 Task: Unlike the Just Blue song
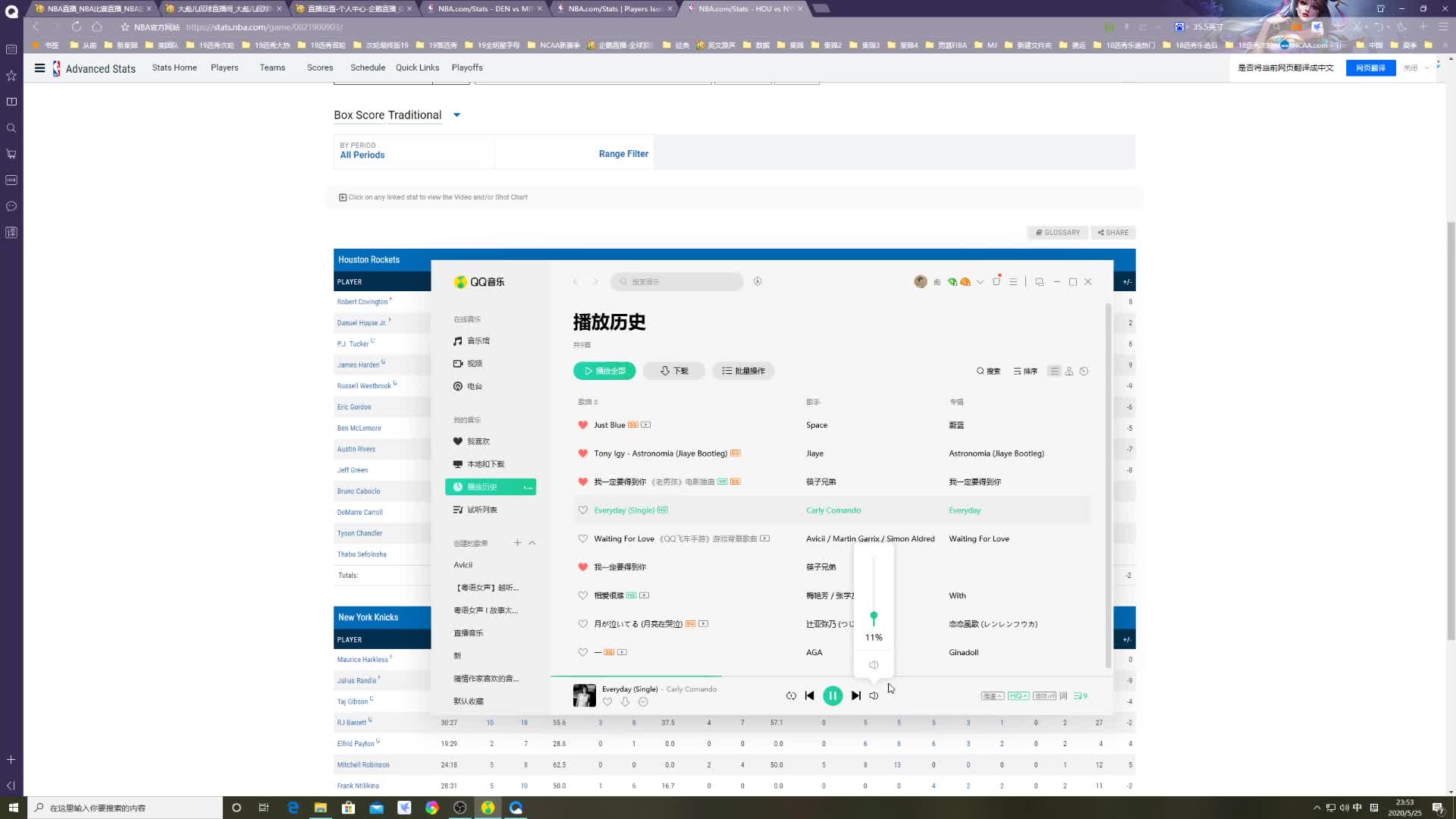coord(582,425)
